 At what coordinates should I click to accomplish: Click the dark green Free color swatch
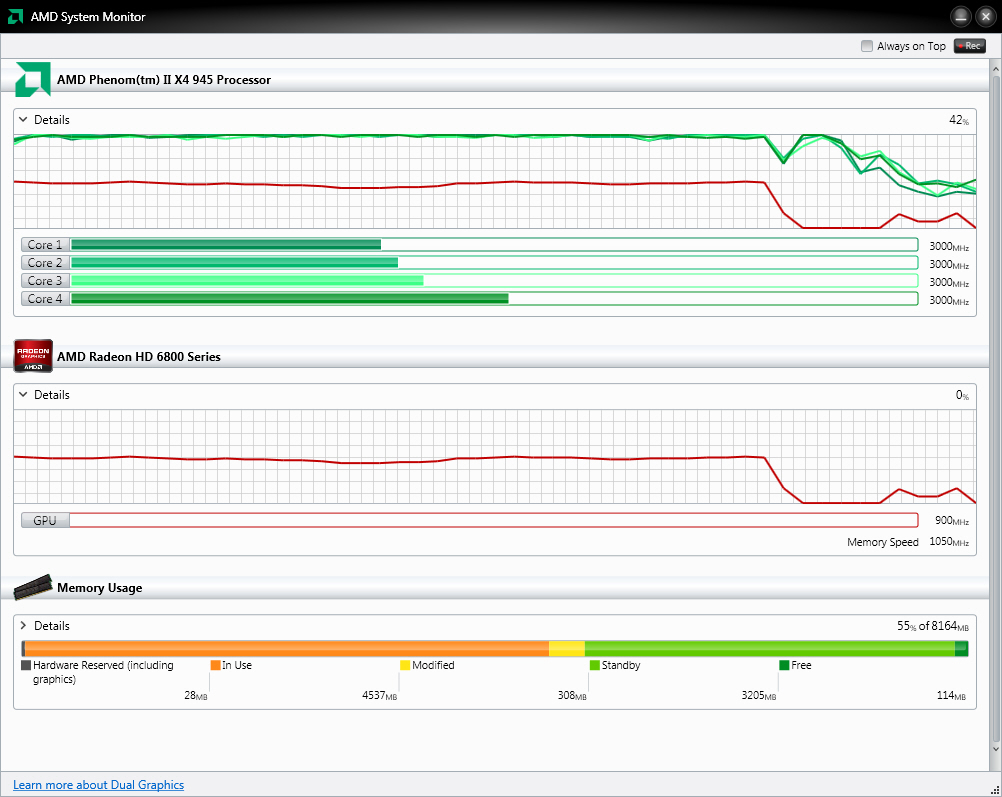[x=784, y=665]
